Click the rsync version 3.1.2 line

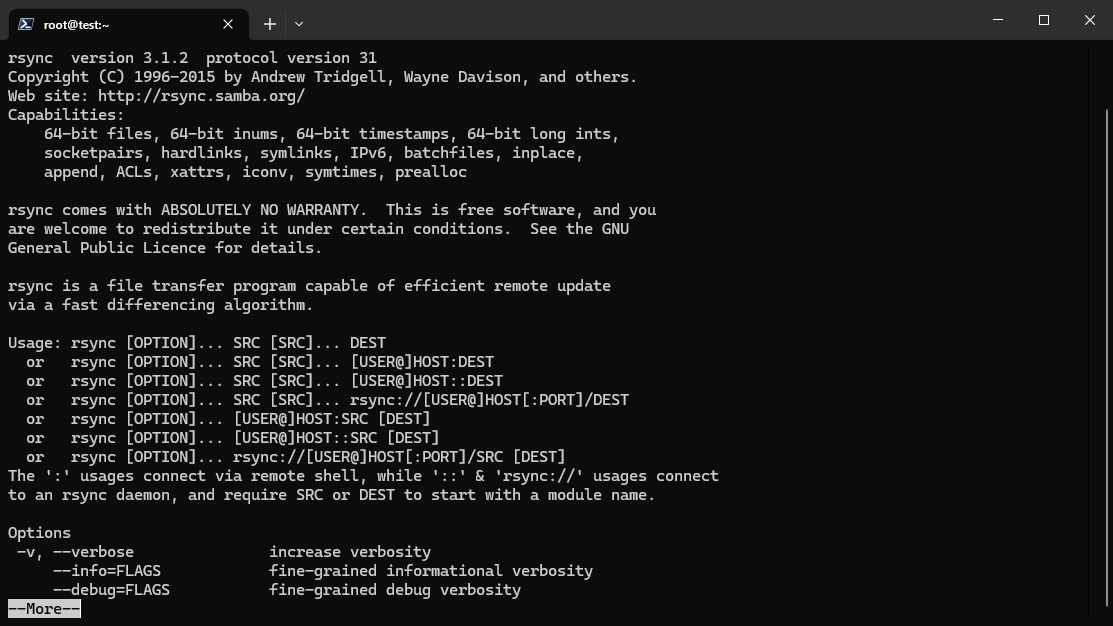(x=192, y=58)
